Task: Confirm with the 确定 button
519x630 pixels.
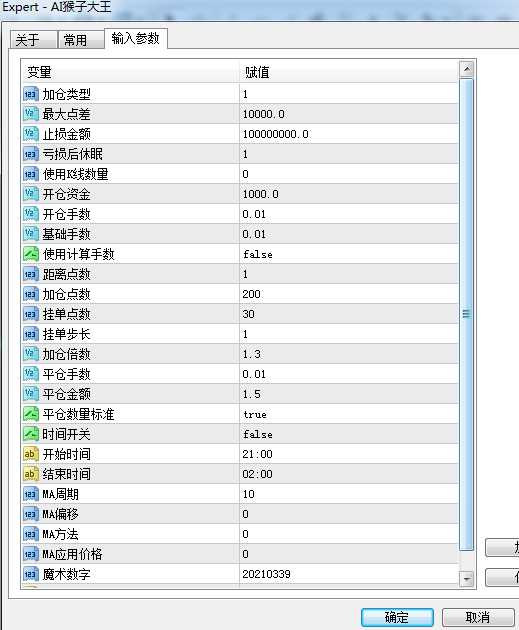Action: tap(397, 617)
